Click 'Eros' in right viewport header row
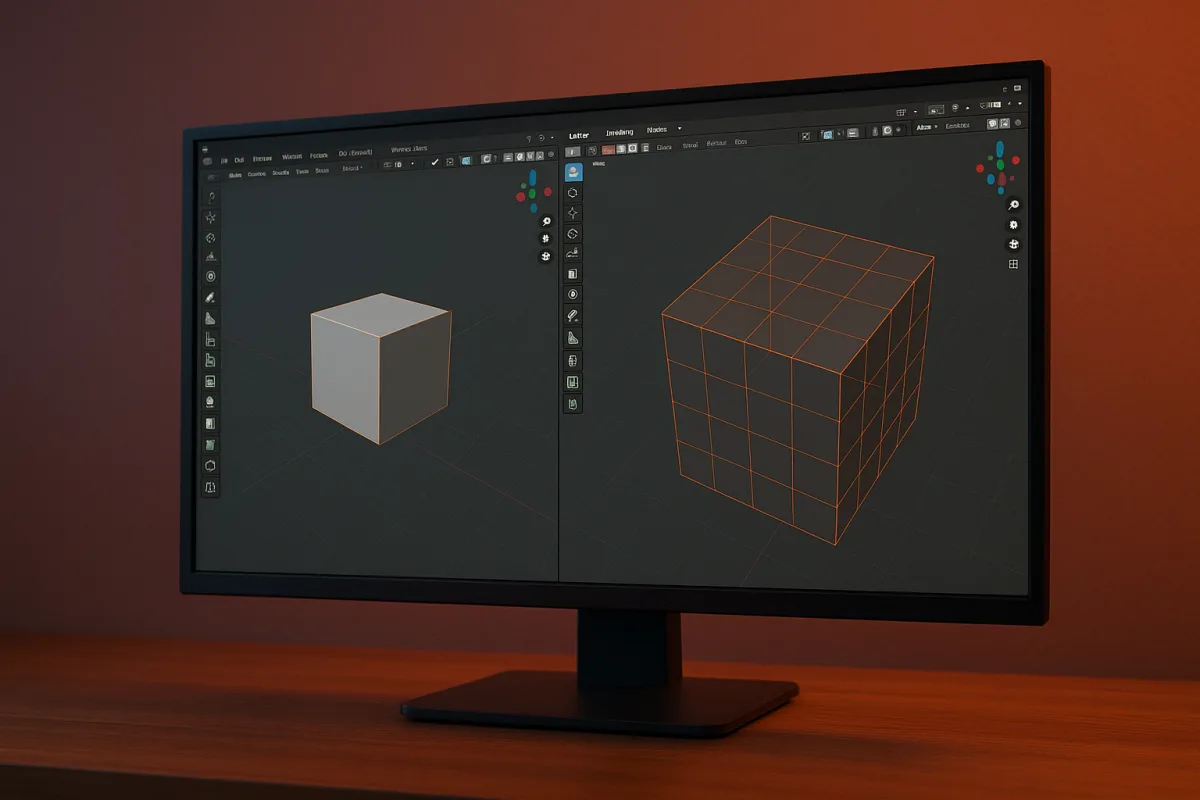Screen dimensions: 1200x800 (x=741, y=142)
